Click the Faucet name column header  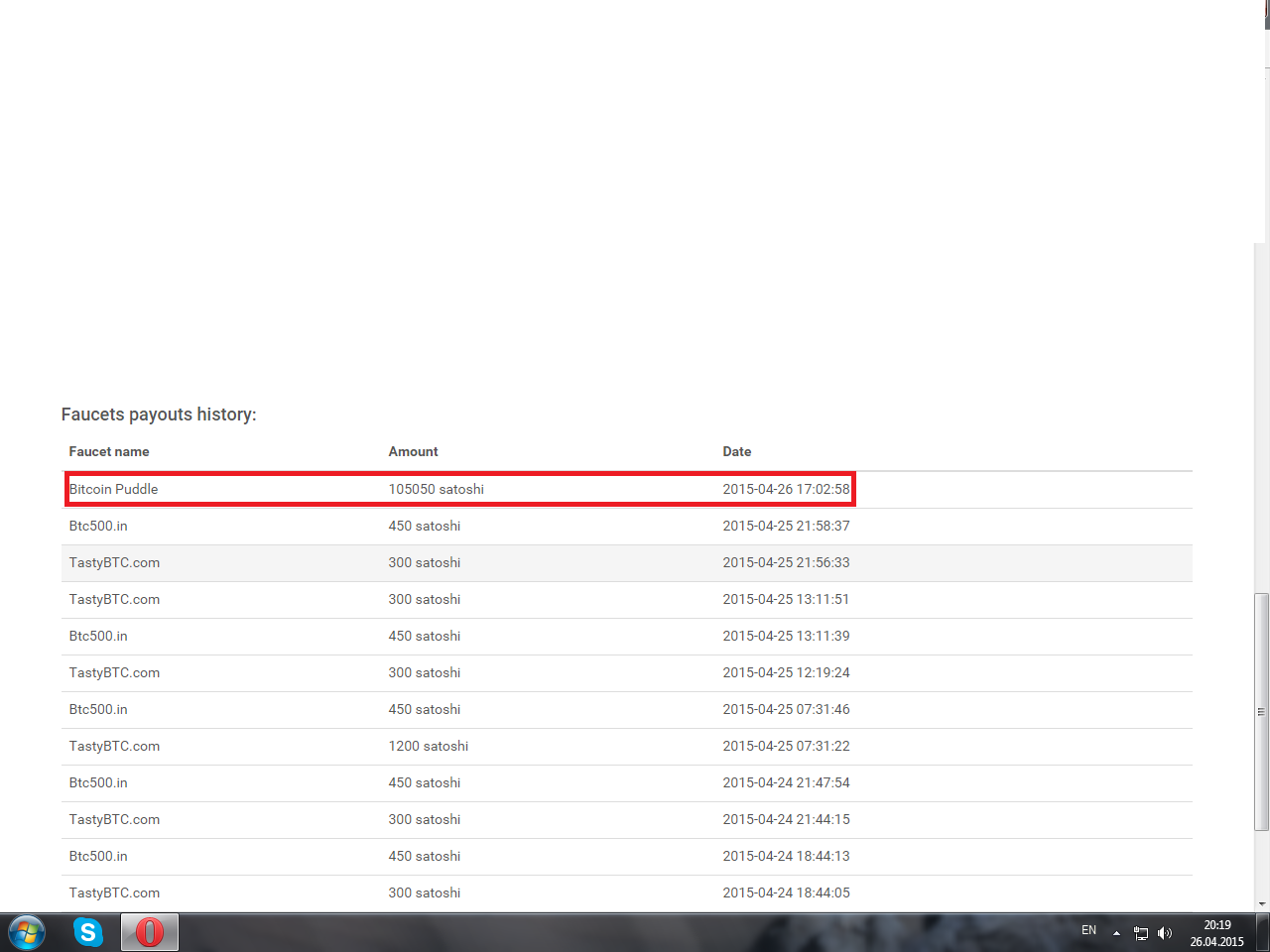click(109, 451)
